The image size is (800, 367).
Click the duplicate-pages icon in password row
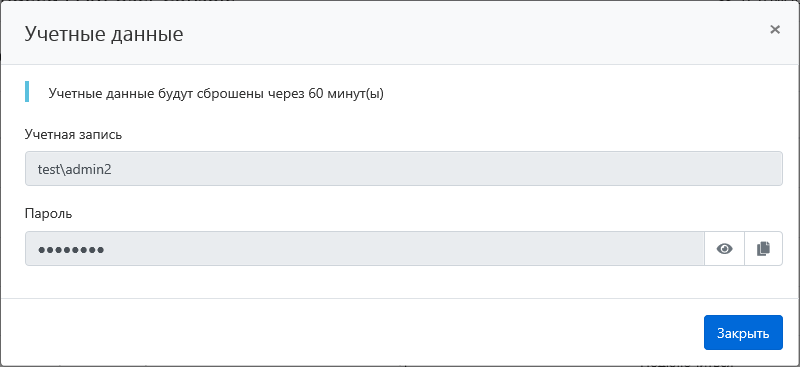tap(763, 249)
